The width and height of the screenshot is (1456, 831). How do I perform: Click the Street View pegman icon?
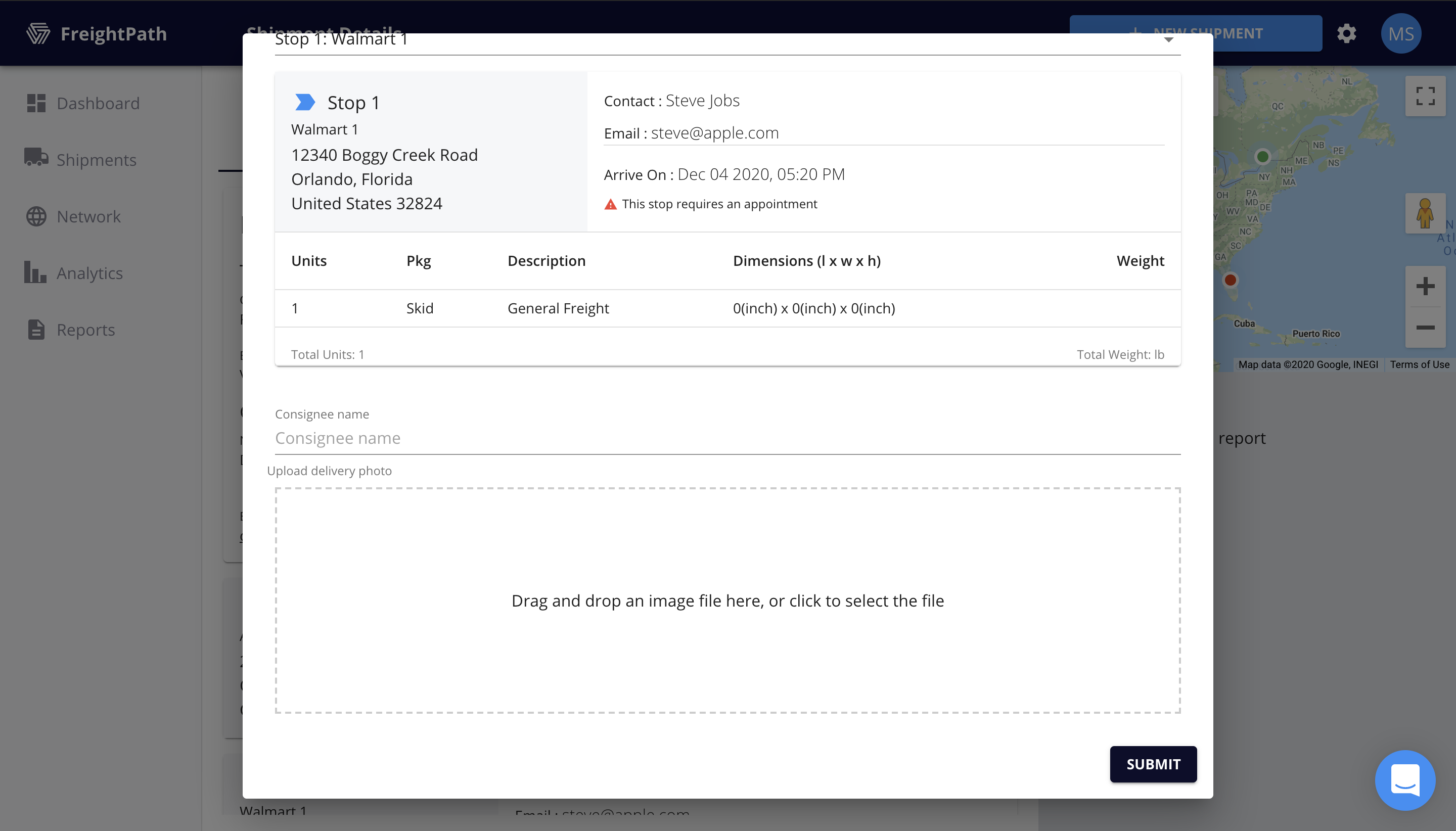(1425, 213)
